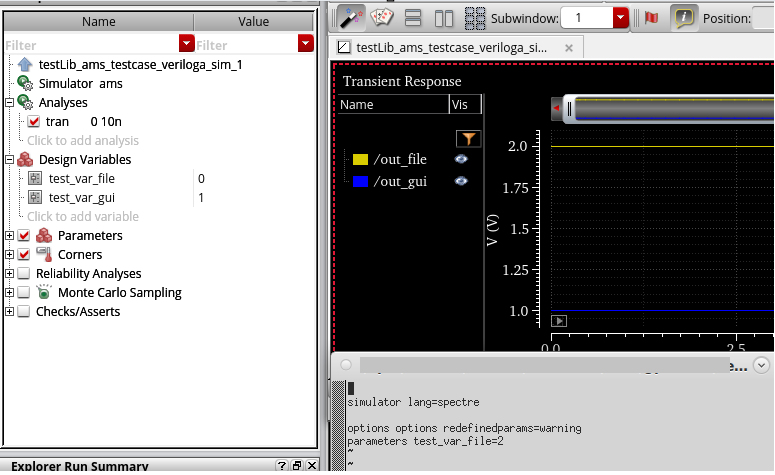Open the Name column filter dropdown
The height and width of the screenshot is (475, 775).
[x=186, y=44]
